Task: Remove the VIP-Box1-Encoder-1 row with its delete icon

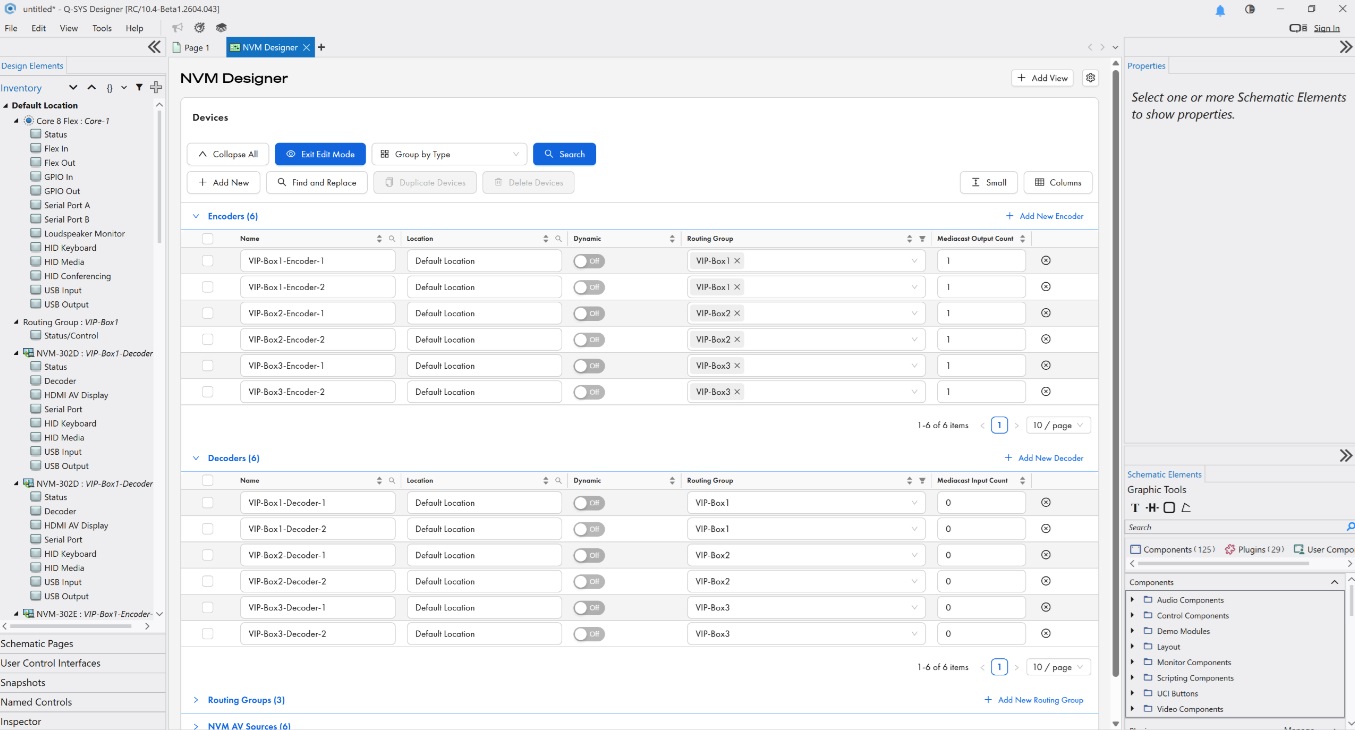Action: [x=1046, y=261]
